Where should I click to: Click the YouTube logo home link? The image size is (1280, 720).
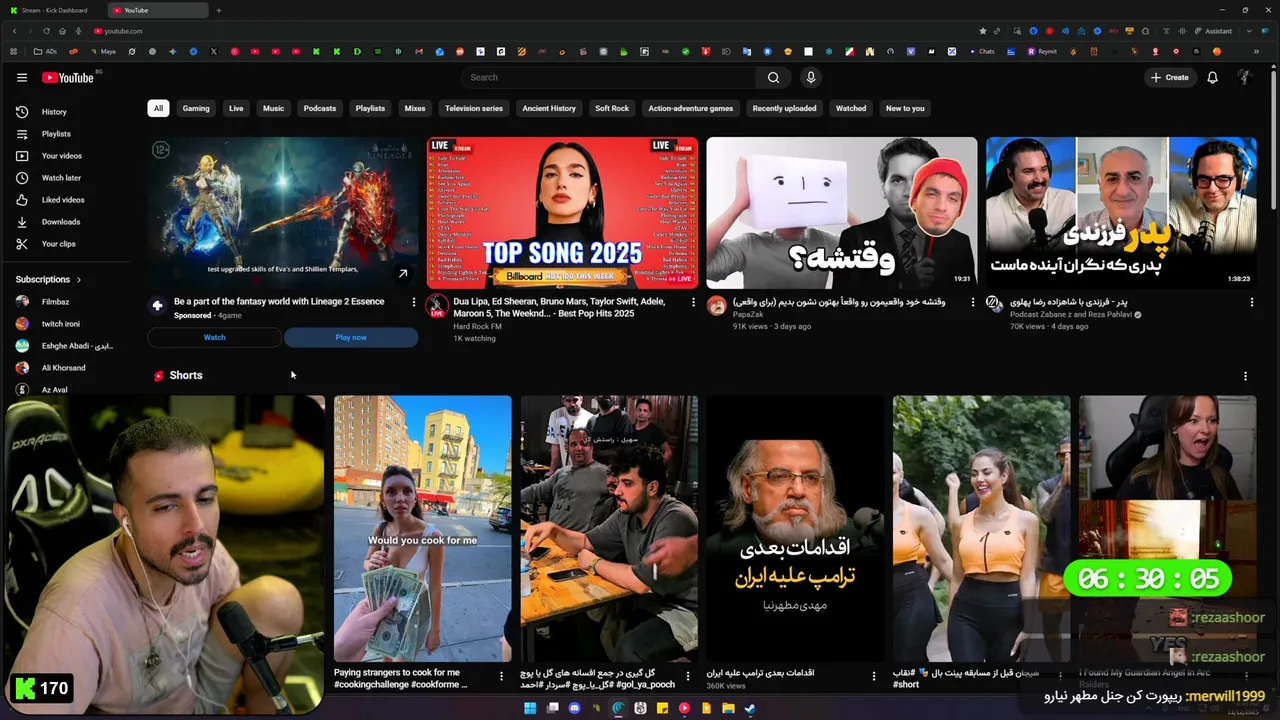(x=68, y=78)
